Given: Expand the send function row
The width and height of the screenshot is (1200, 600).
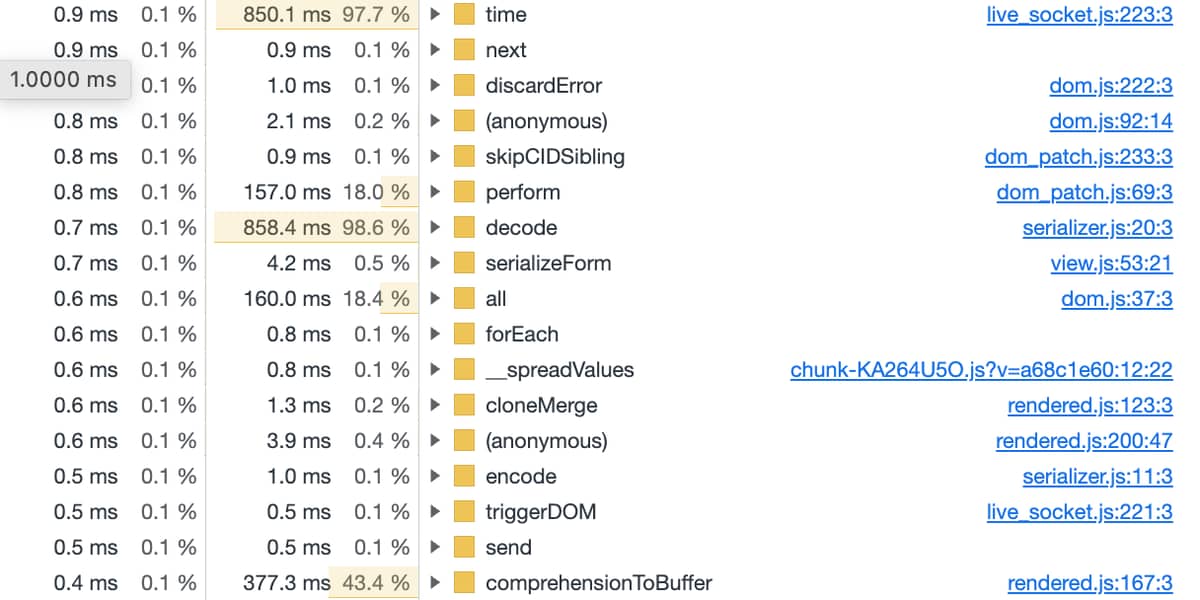Looking at the screenshot, I should point(434,548).
